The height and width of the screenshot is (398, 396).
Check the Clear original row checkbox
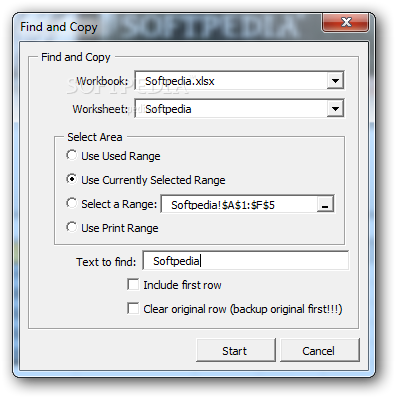click(x=133, y=308)
